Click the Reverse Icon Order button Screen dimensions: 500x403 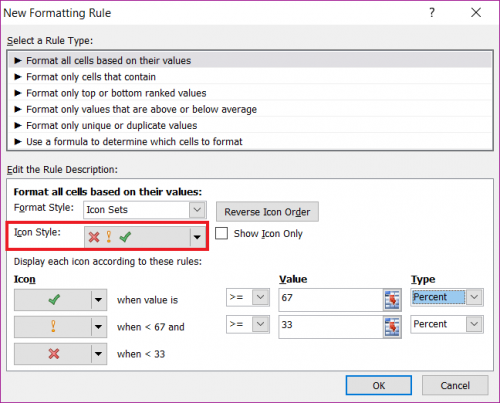pos(267,212)
